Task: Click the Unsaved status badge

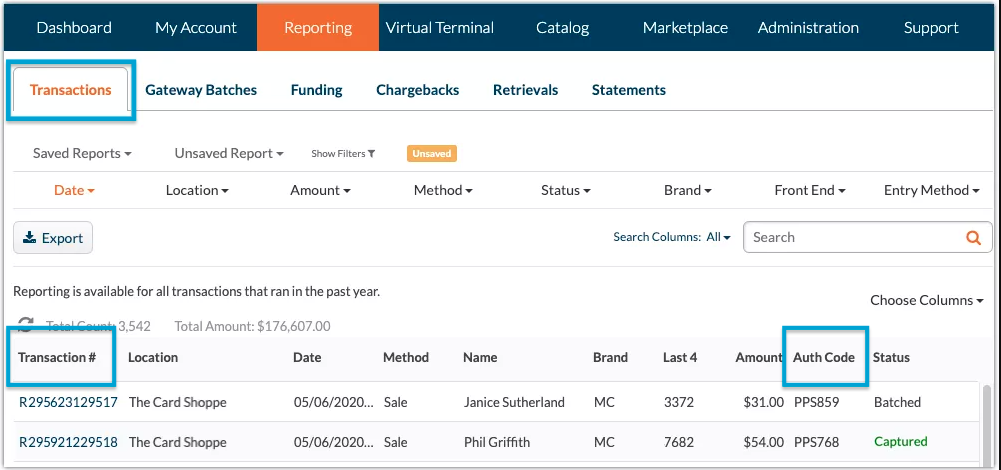Action: point(431,154)
